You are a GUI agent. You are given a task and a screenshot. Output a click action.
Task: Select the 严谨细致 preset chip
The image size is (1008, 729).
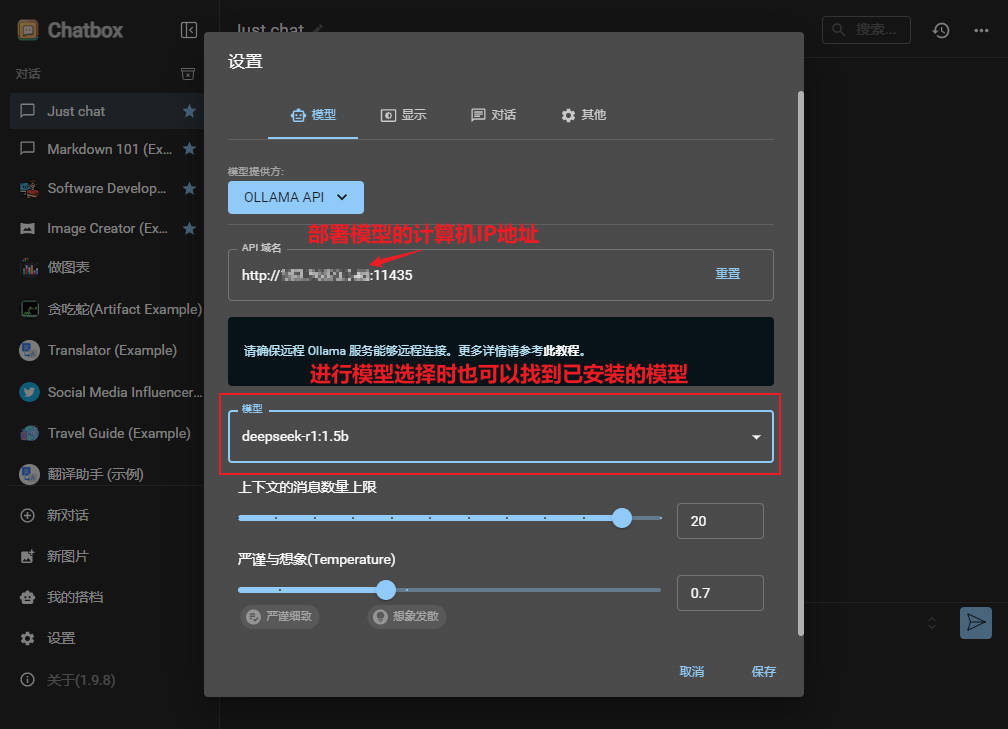(x=280, y=616)
